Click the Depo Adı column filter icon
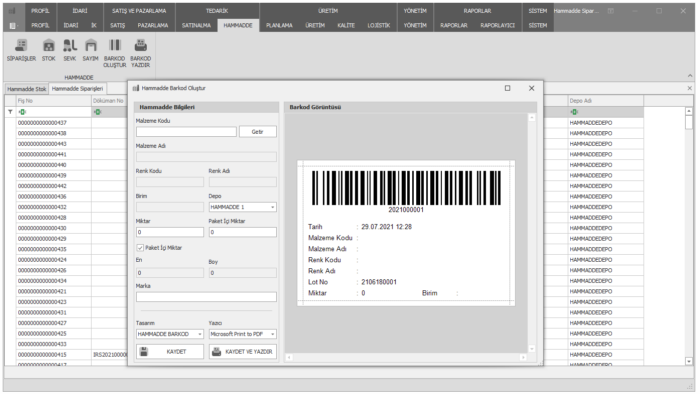Image resolution: width=700 pixels, height=394 pixels. click(574, 112)
